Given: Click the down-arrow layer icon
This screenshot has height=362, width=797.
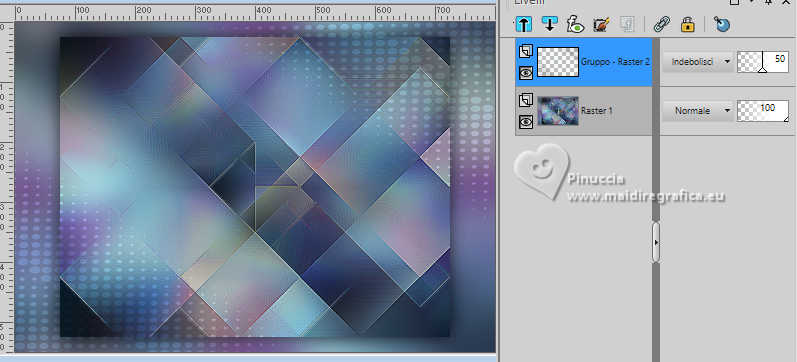Looking at the screenshot, I should click(549, 24).
